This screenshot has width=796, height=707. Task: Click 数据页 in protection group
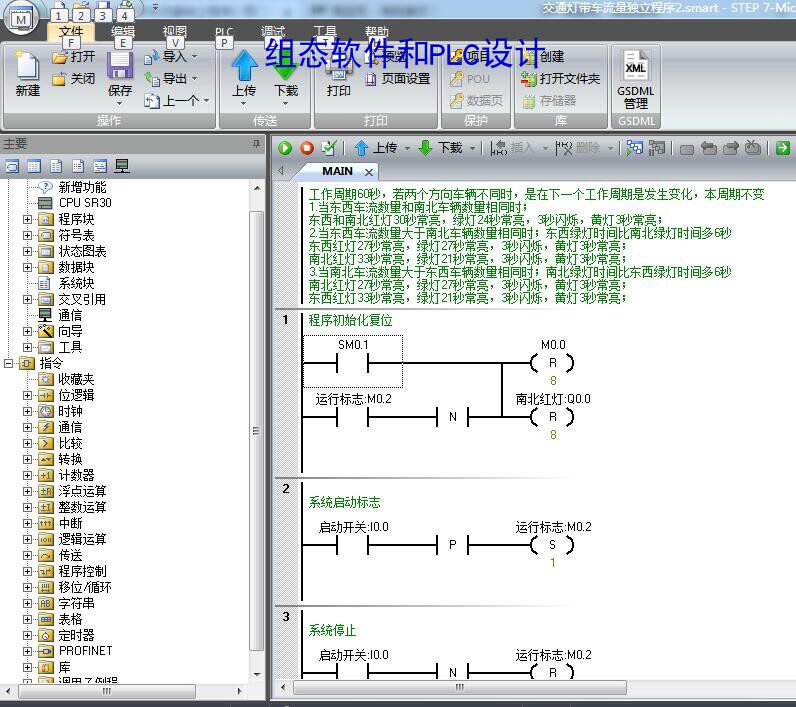click(x=476, y=100)
